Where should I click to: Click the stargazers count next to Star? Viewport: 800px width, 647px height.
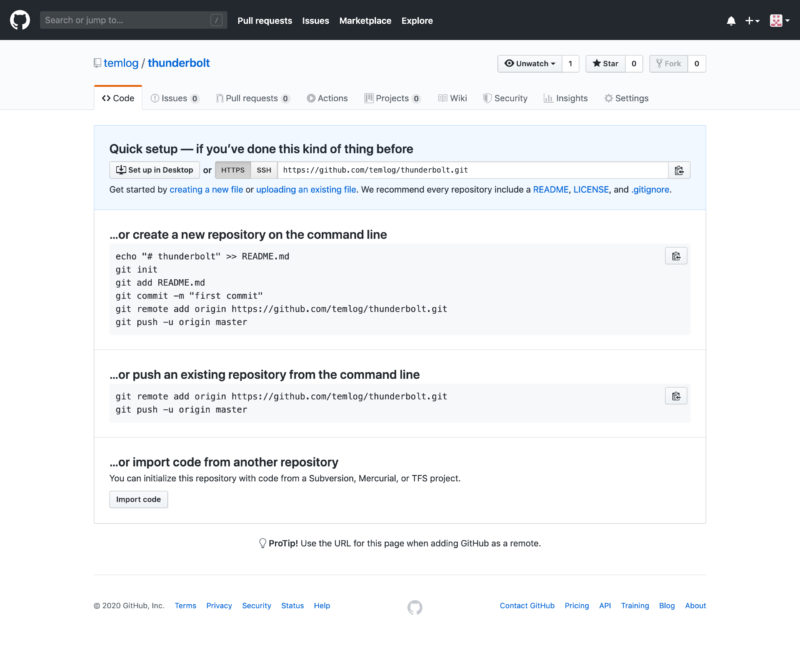[634, 64]
